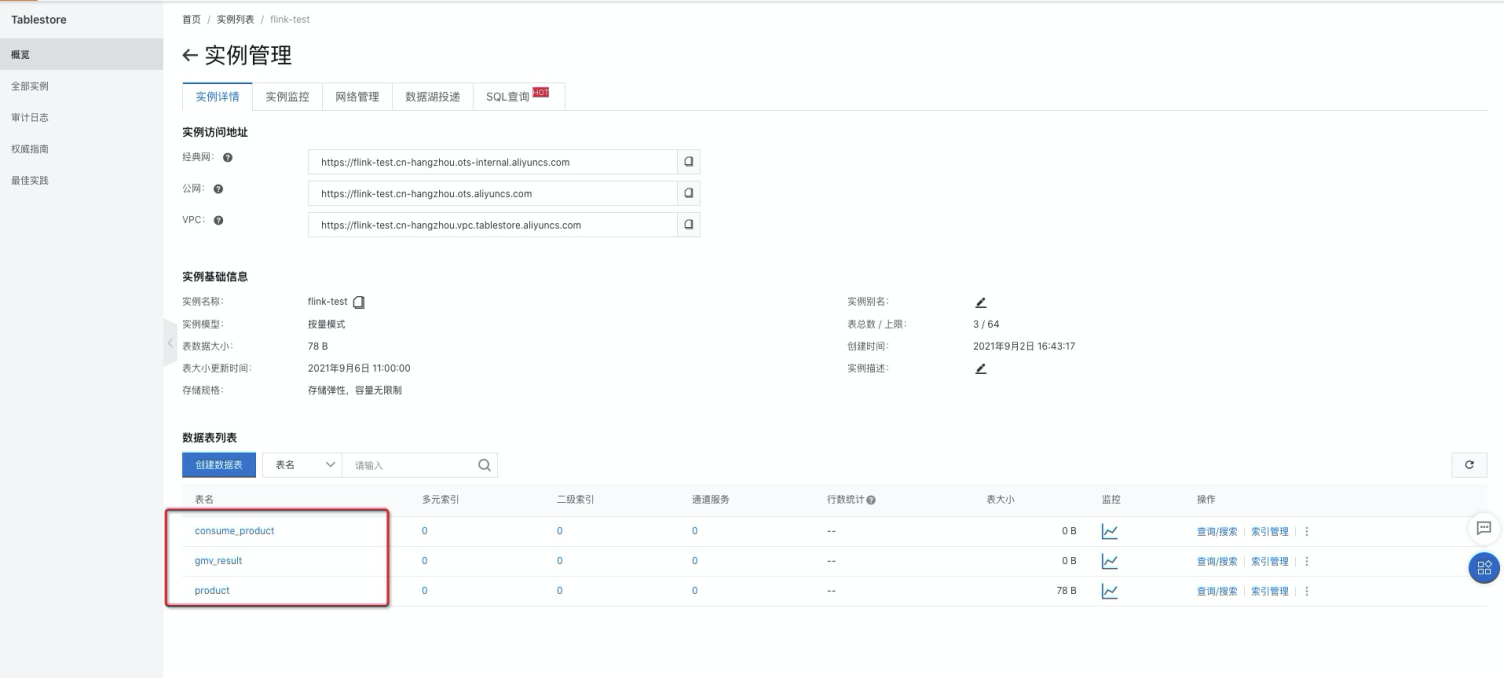The width and height of the screenshot is (1504, 678).
Task: Open more actions for consume_product row
Action: [x=1307, y=531]
